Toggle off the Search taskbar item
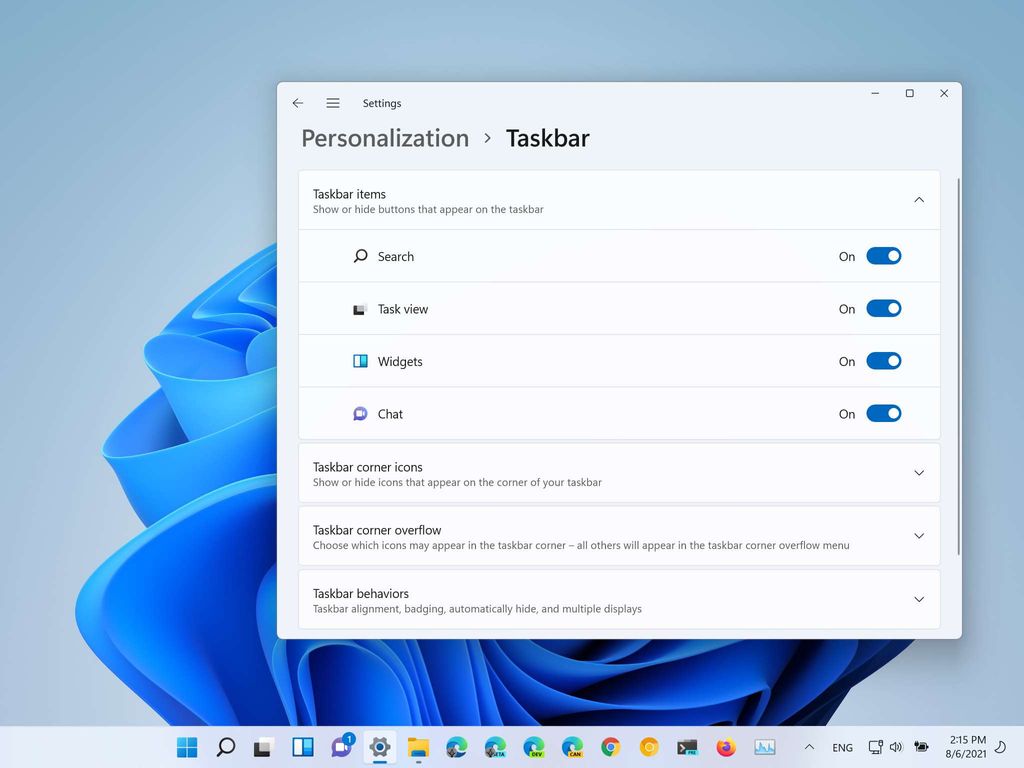 click(x=884, y=256)
